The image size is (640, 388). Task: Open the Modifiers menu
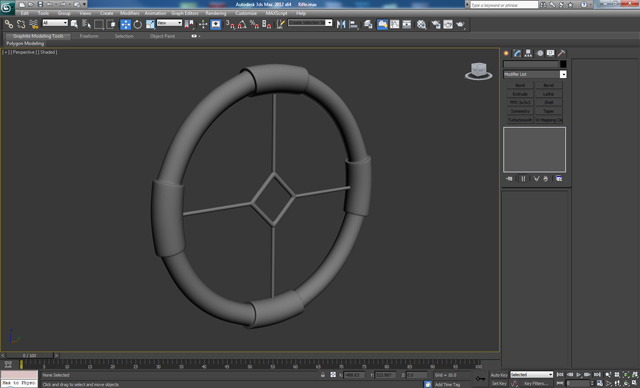[130, 13]
